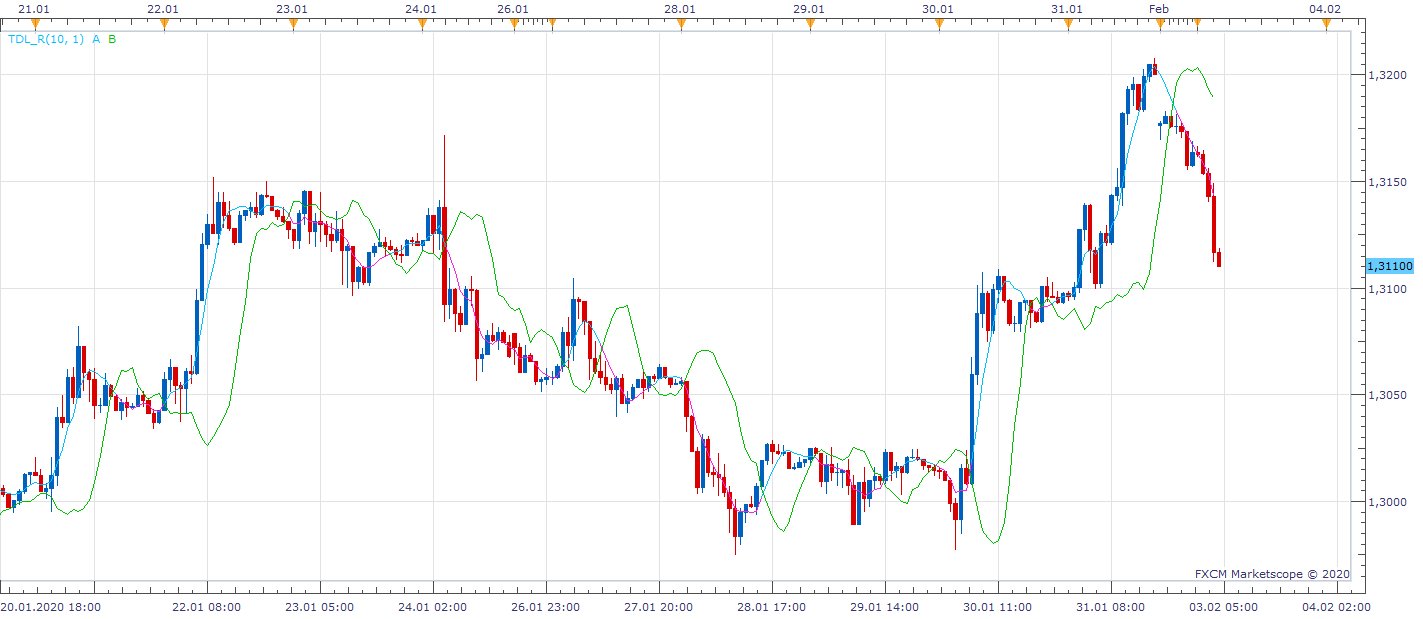Screen dimensions: 1423x619
Task: Click the '21.01' date label on top ruler
Action: pyautogui.click(x=34, y=8)
